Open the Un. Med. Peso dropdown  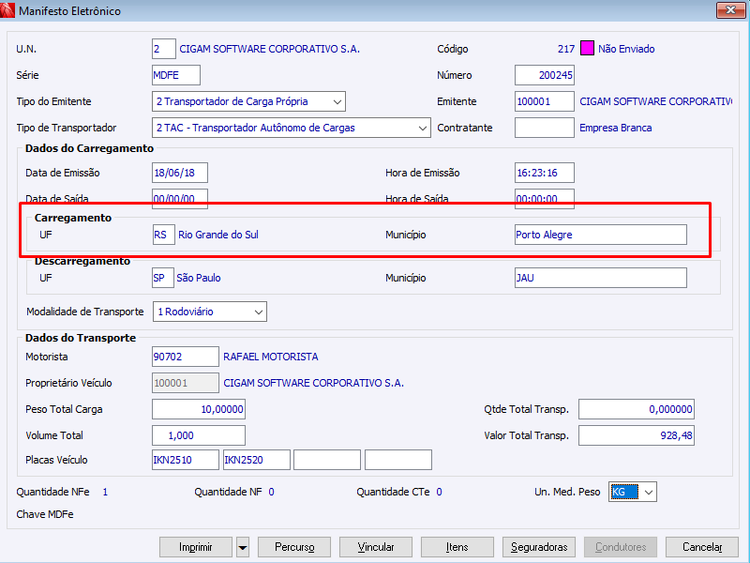648,492
